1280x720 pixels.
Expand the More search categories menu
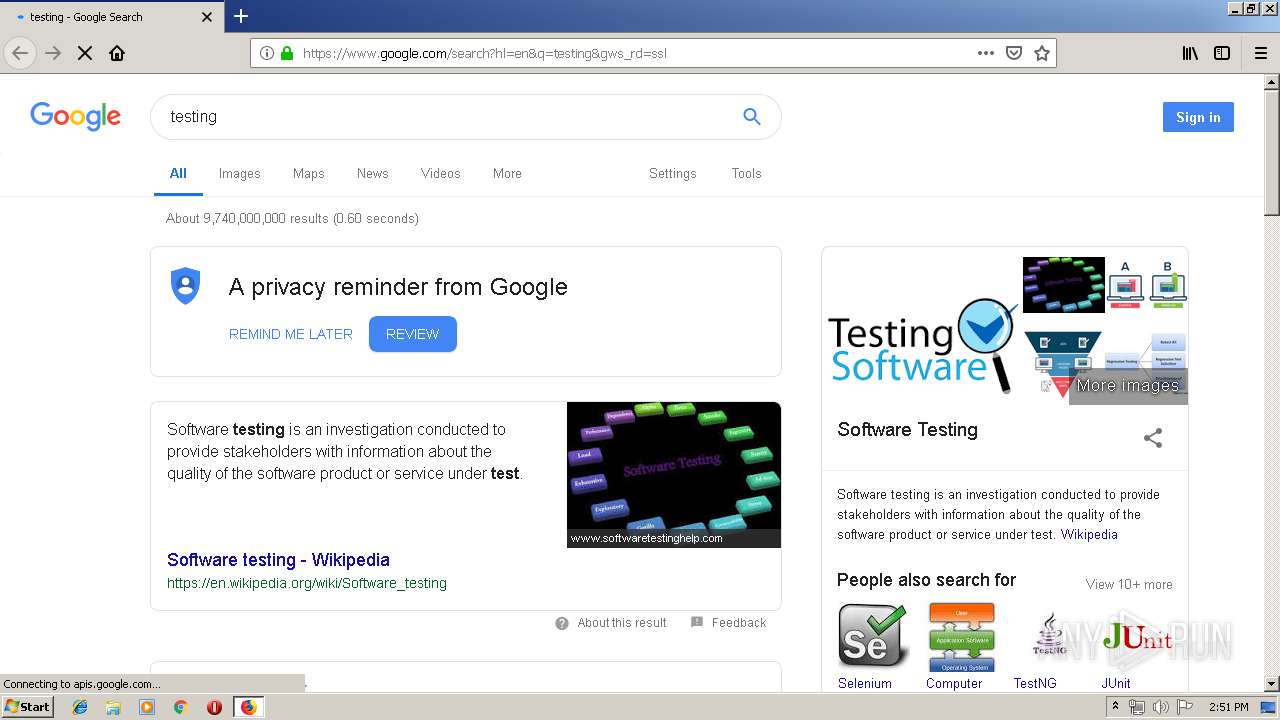(x=507, y=174)
